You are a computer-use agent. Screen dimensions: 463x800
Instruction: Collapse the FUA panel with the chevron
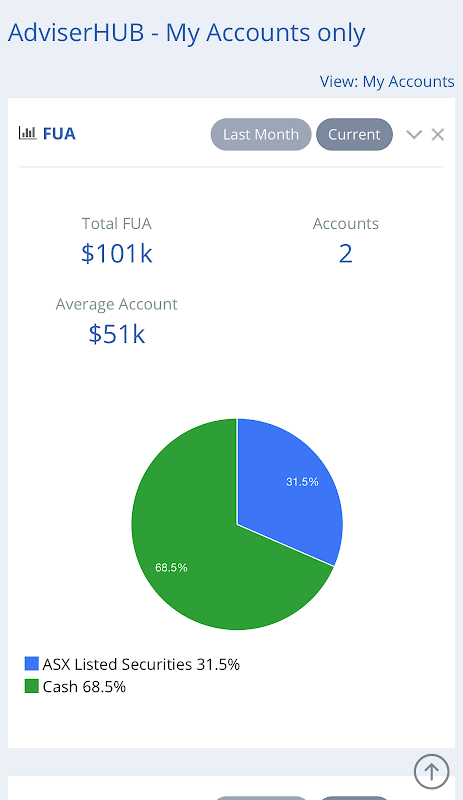pyautogui.click(x=414, y=135)
